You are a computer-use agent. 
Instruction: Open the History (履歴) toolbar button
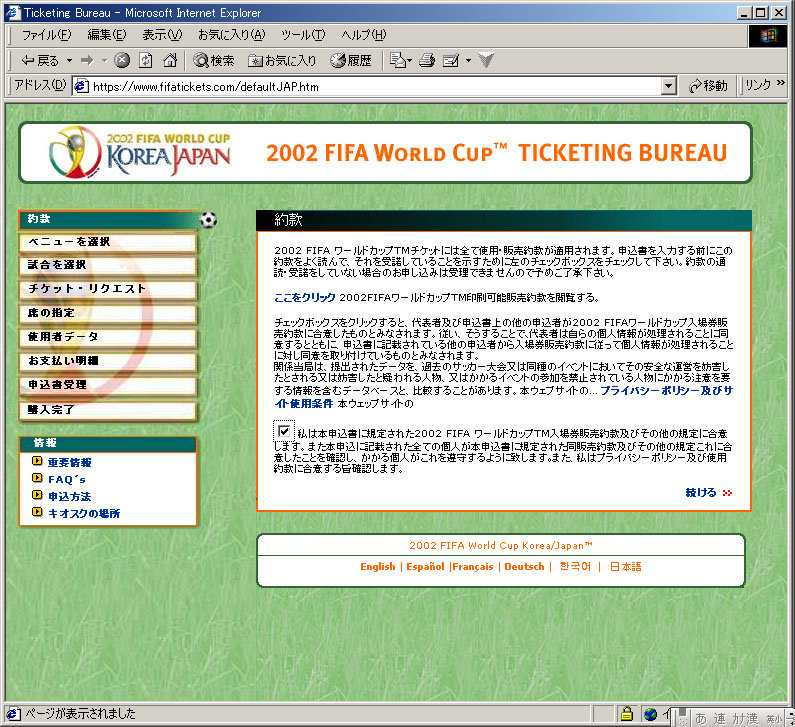click(x=351, y=61)
